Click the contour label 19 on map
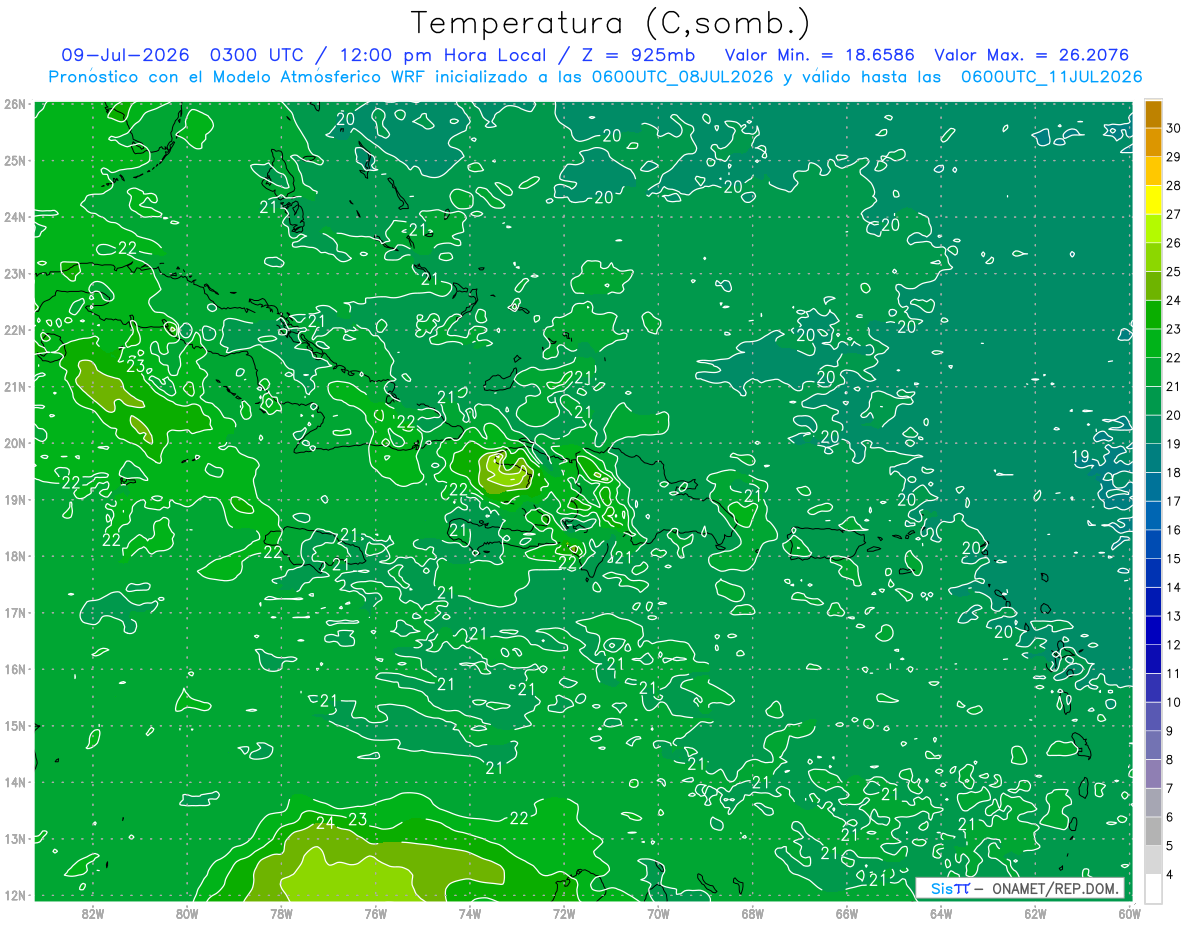This screenshot has width=1200, height=927. 1080,457
